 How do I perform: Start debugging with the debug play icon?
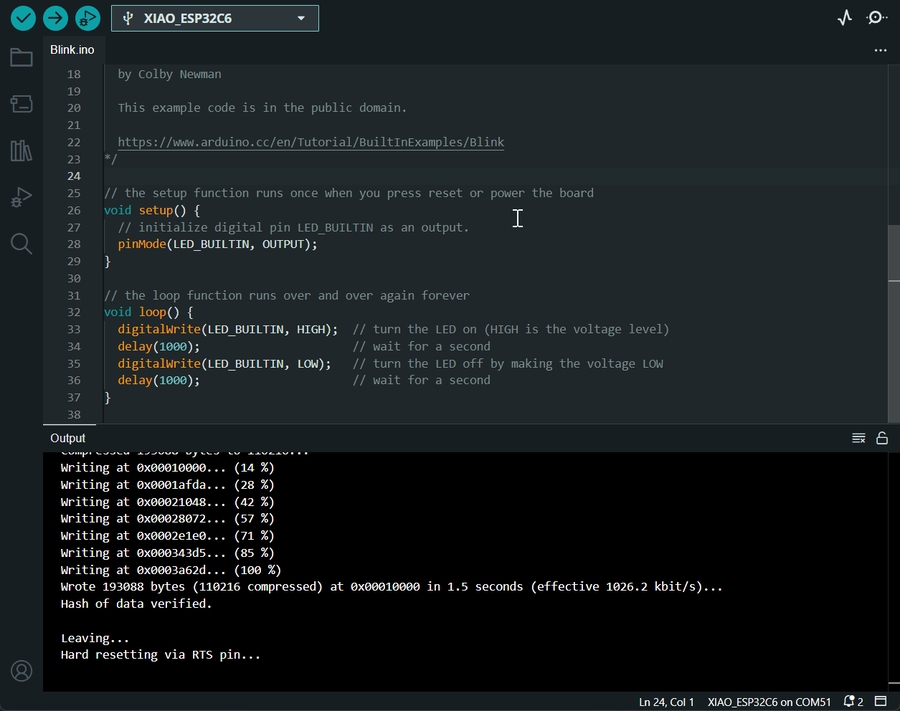88,18
